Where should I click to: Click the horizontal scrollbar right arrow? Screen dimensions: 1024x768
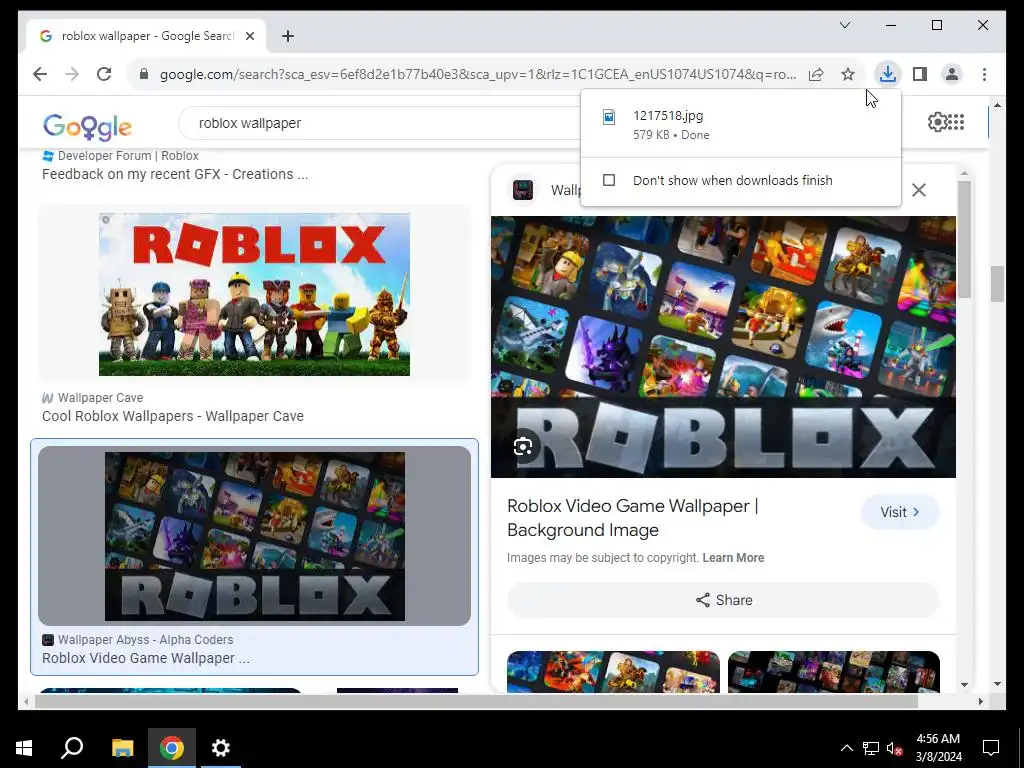click(x=980, y=701)
